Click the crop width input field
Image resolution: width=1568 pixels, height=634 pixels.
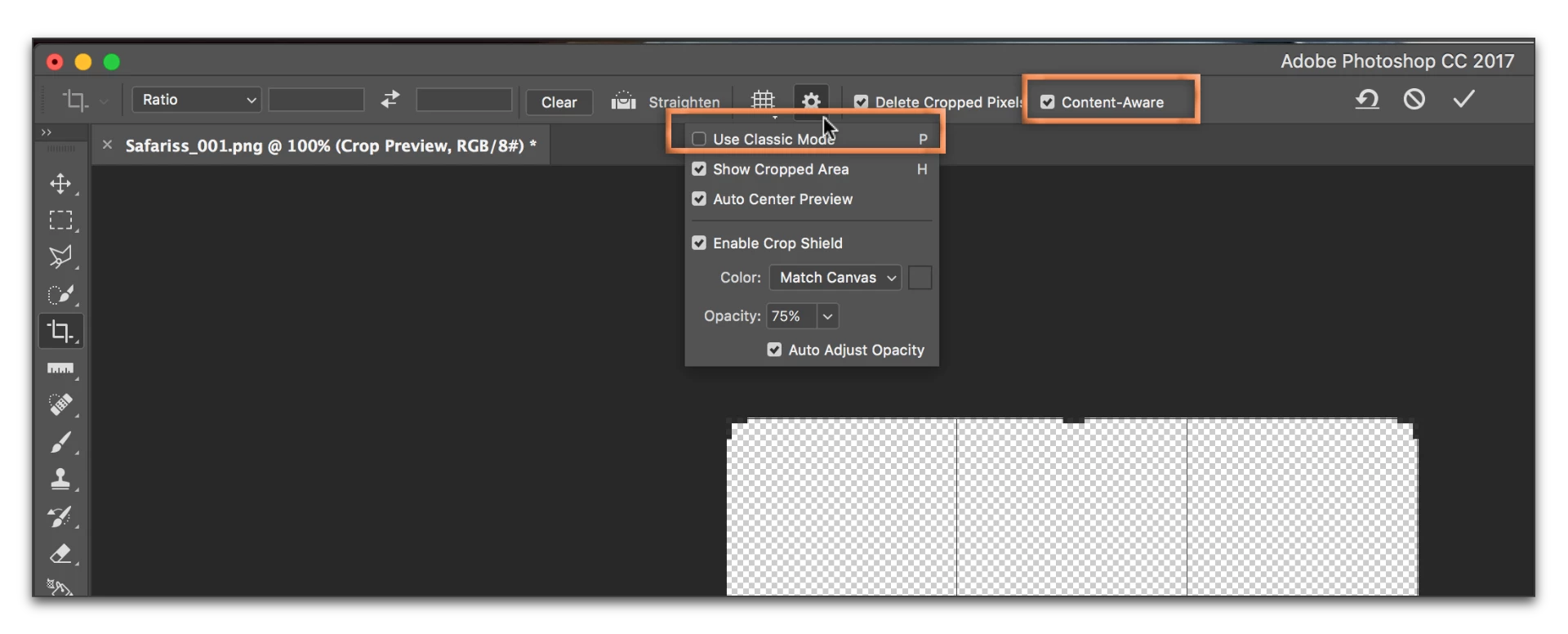(x=316, y=100)
